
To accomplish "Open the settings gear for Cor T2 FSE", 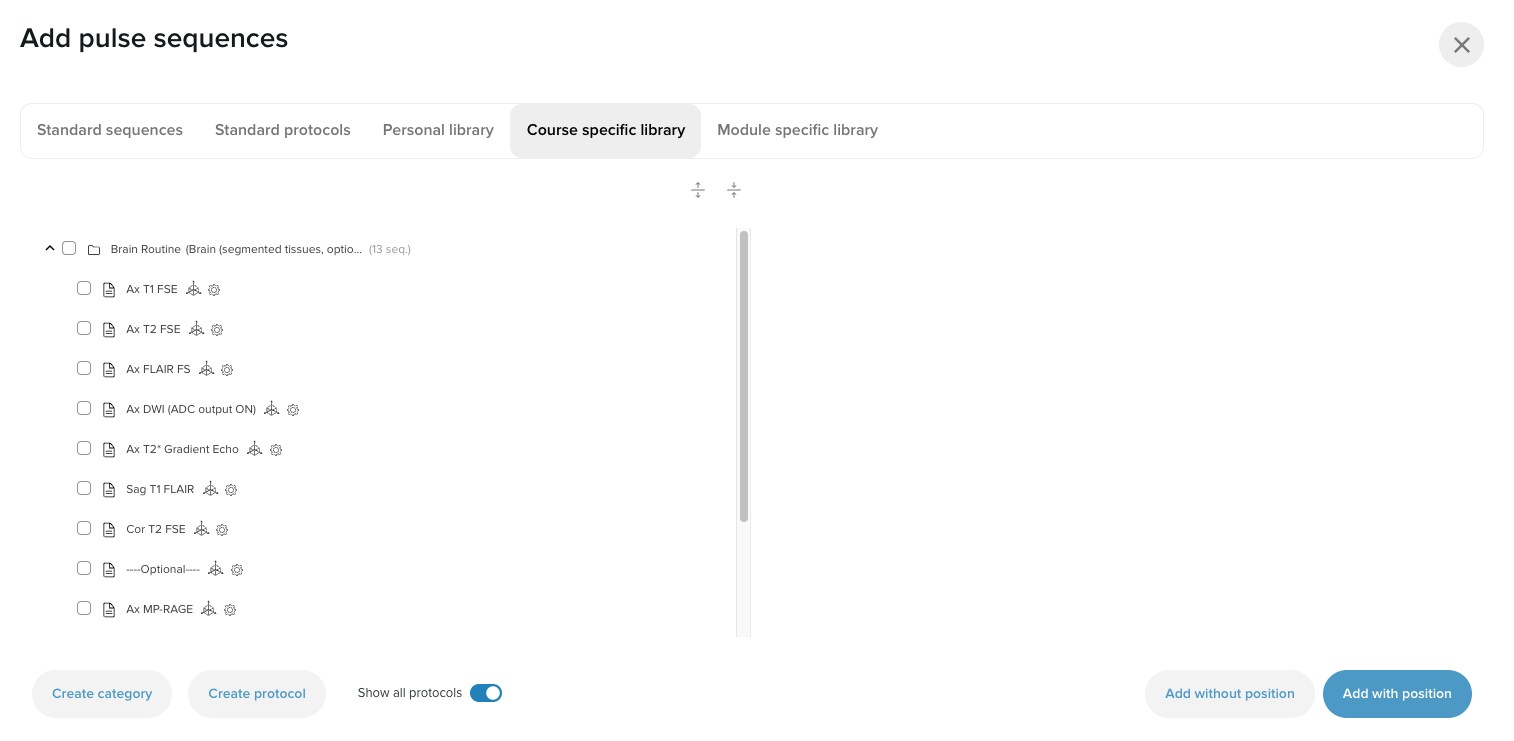I will pyautogui.click(x=222, y=530).
